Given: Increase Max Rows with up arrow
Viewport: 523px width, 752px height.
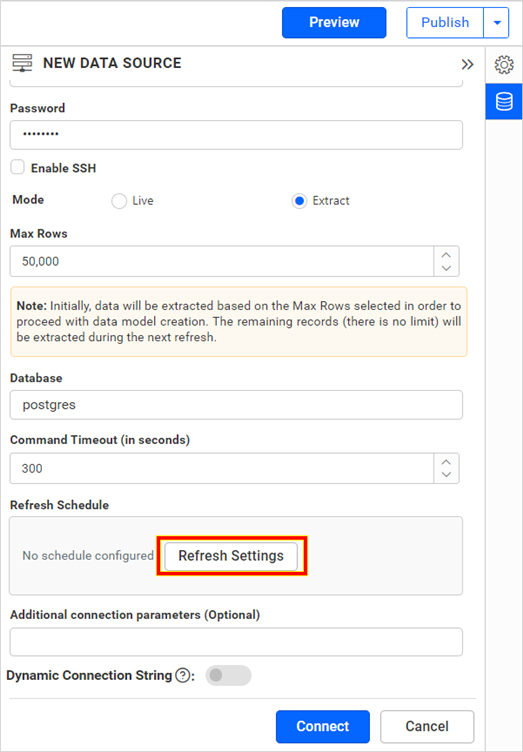Looking at the screenshot, I should click(446, 255).
